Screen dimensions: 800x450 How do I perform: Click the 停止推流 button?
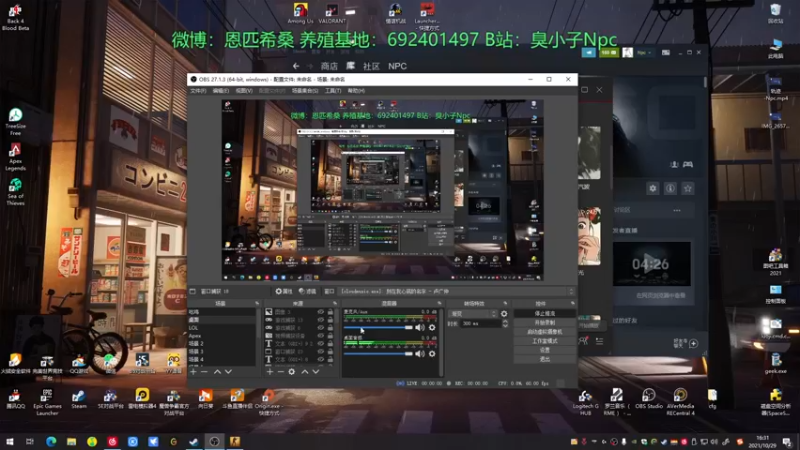[x=544, y=313]
